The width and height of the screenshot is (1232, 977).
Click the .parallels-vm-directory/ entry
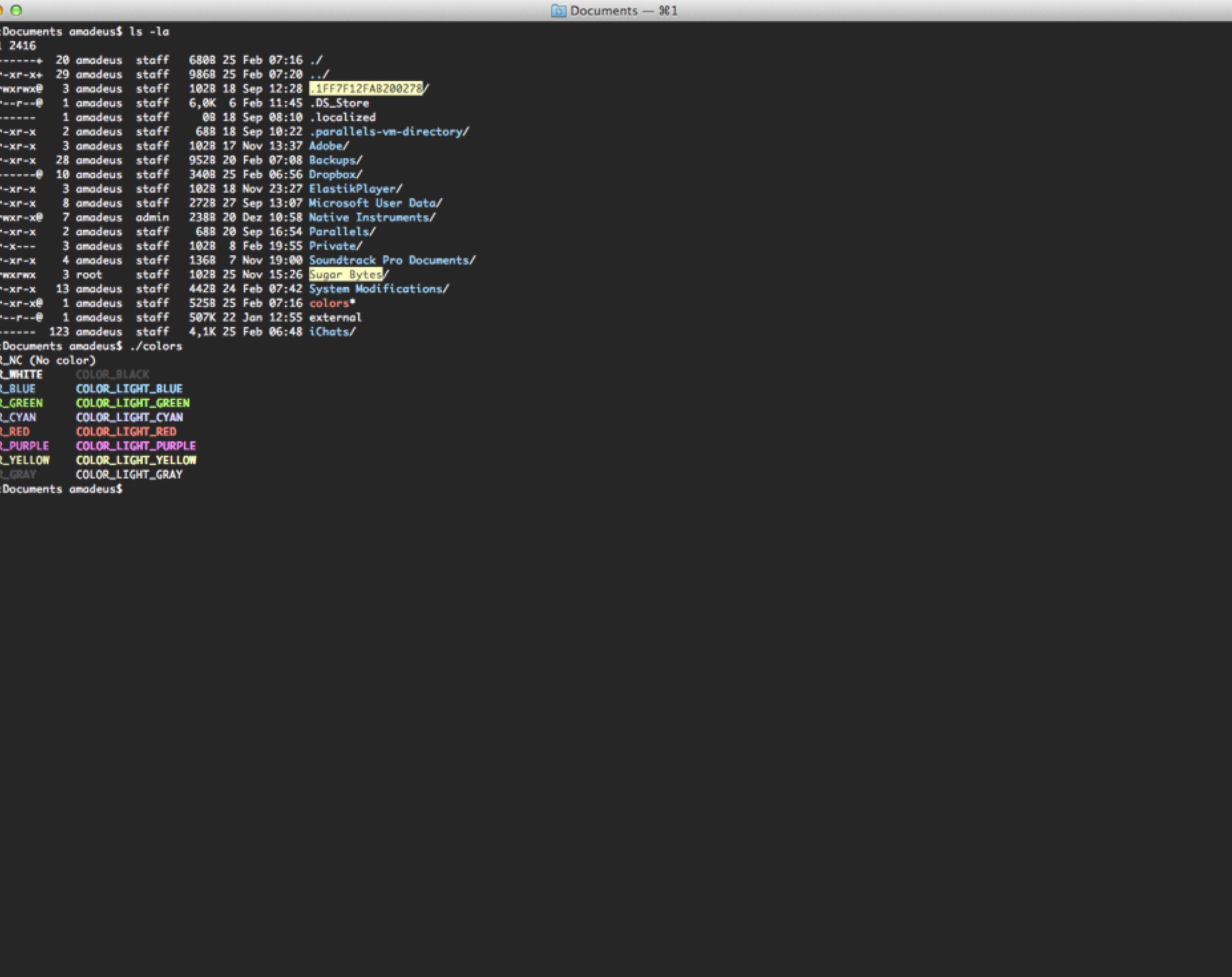(x=389, y=131)
